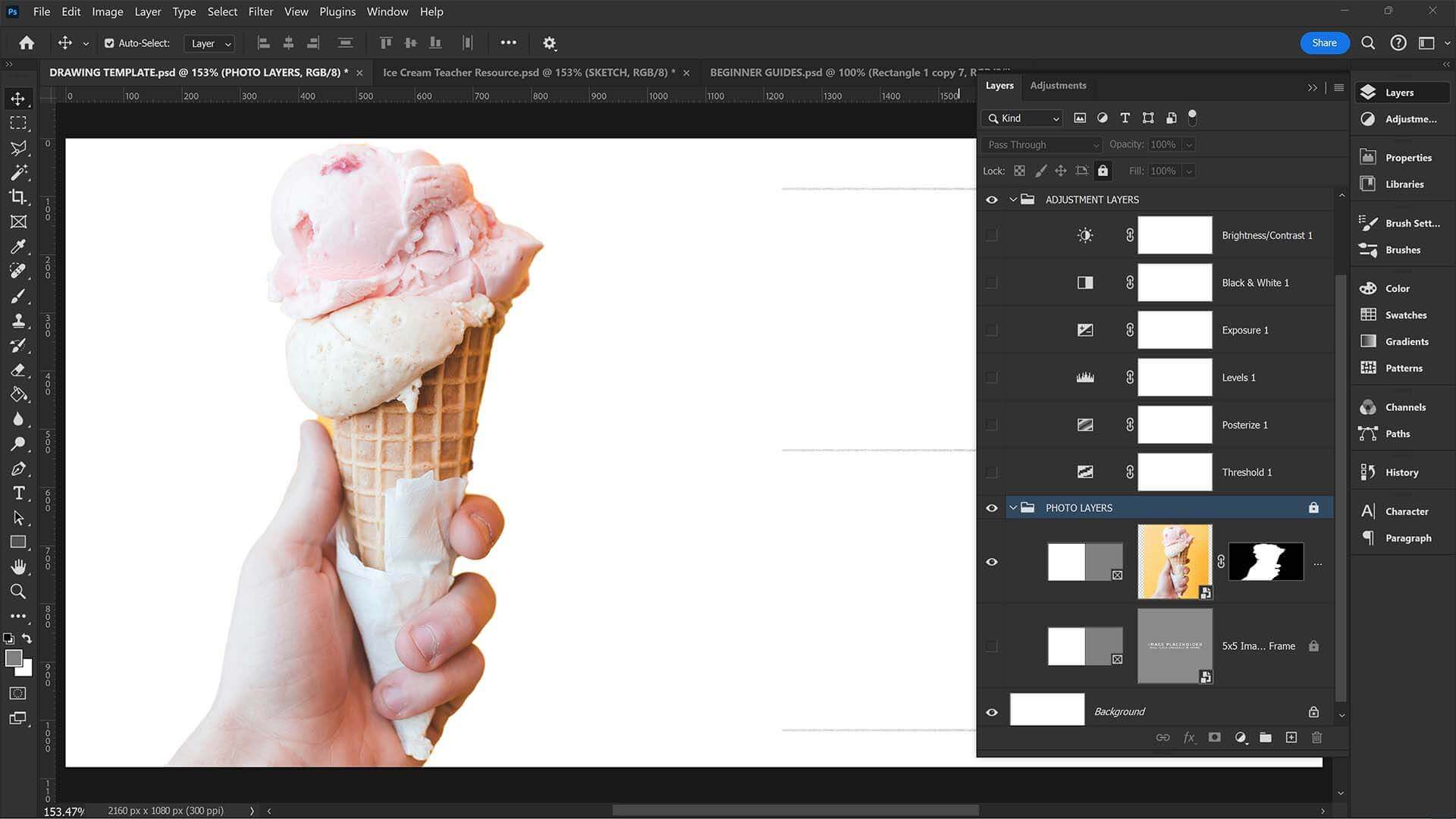Select the Brush tool
The width and height of the screenshot is (1456, 819).
(18, 296)
